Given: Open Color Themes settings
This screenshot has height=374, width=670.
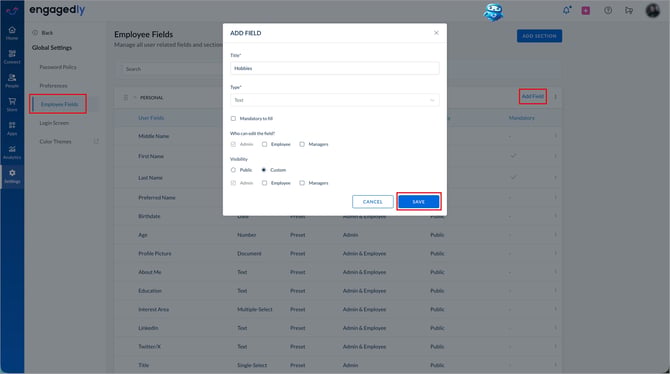Looking at the screenshot, I should tap(56, 141).
